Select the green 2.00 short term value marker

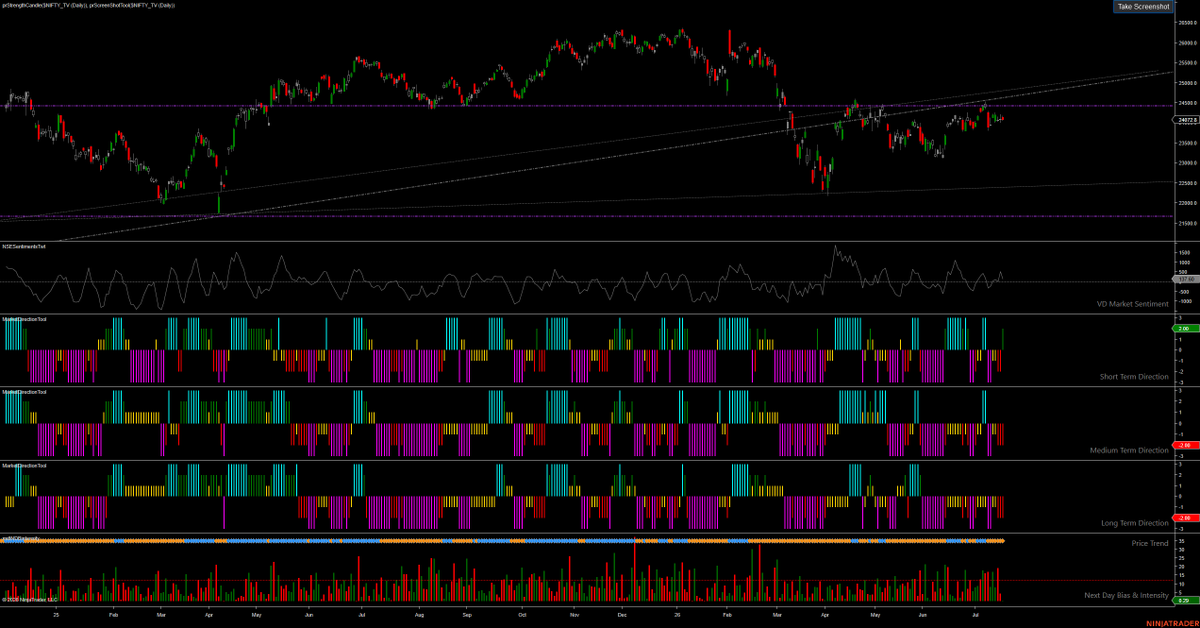click(x=1185, y=328)
